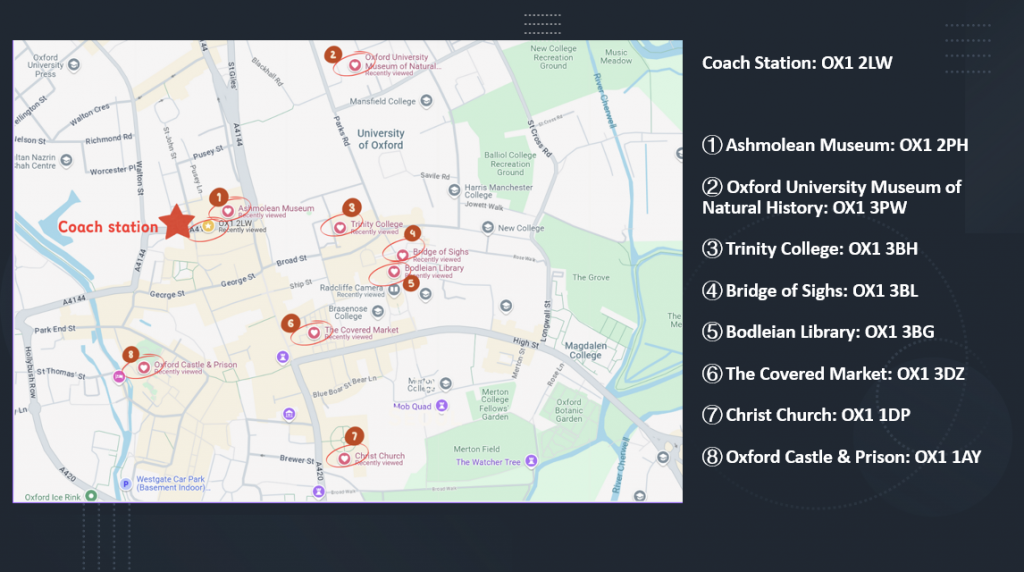Viewport: 1024px width, 572px height.
Task: Click the Westgate Car Park parking icon
Action: tap(126, 483)
